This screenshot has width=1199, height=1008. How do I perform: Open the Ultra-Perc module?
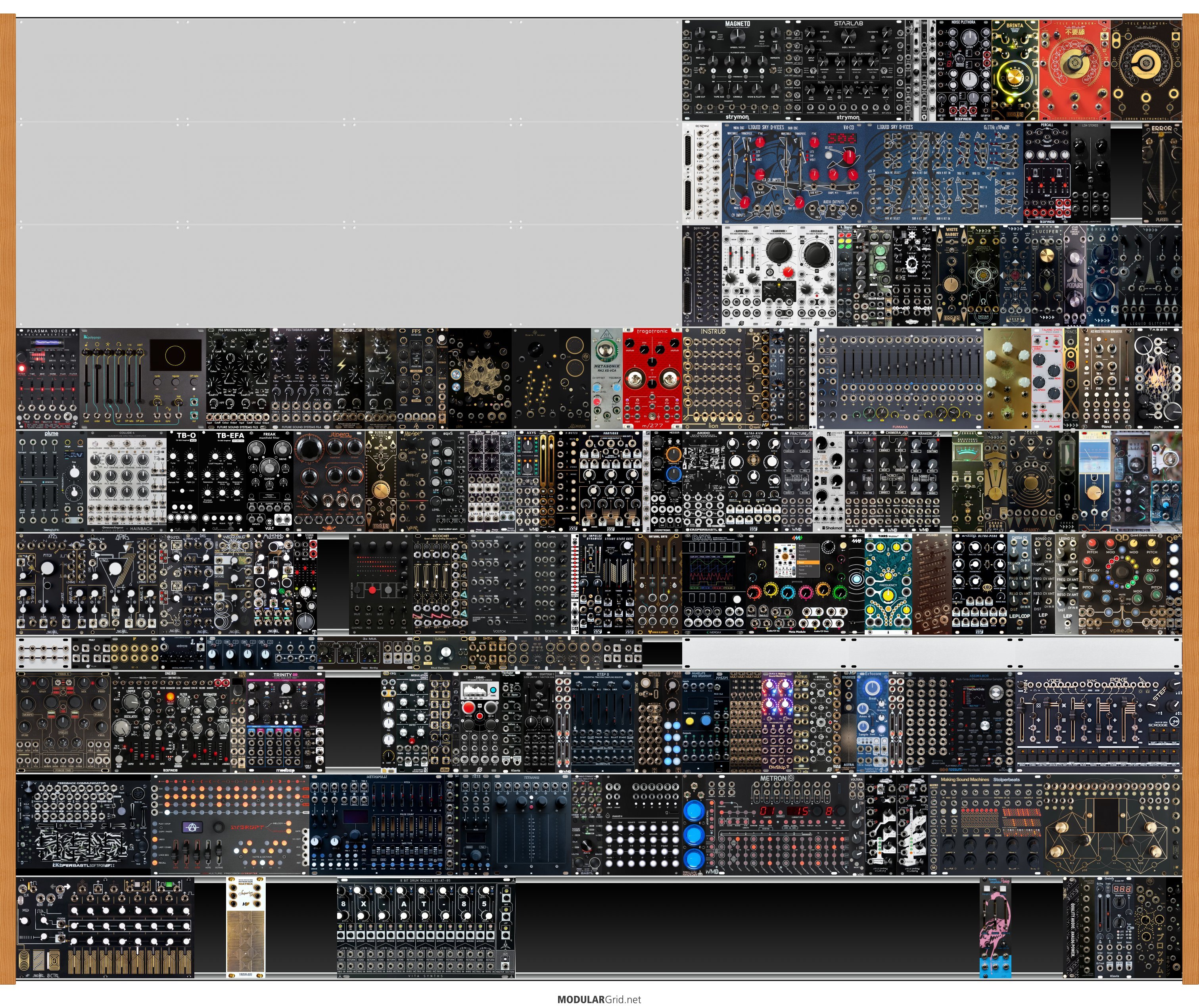pos(979,584)
